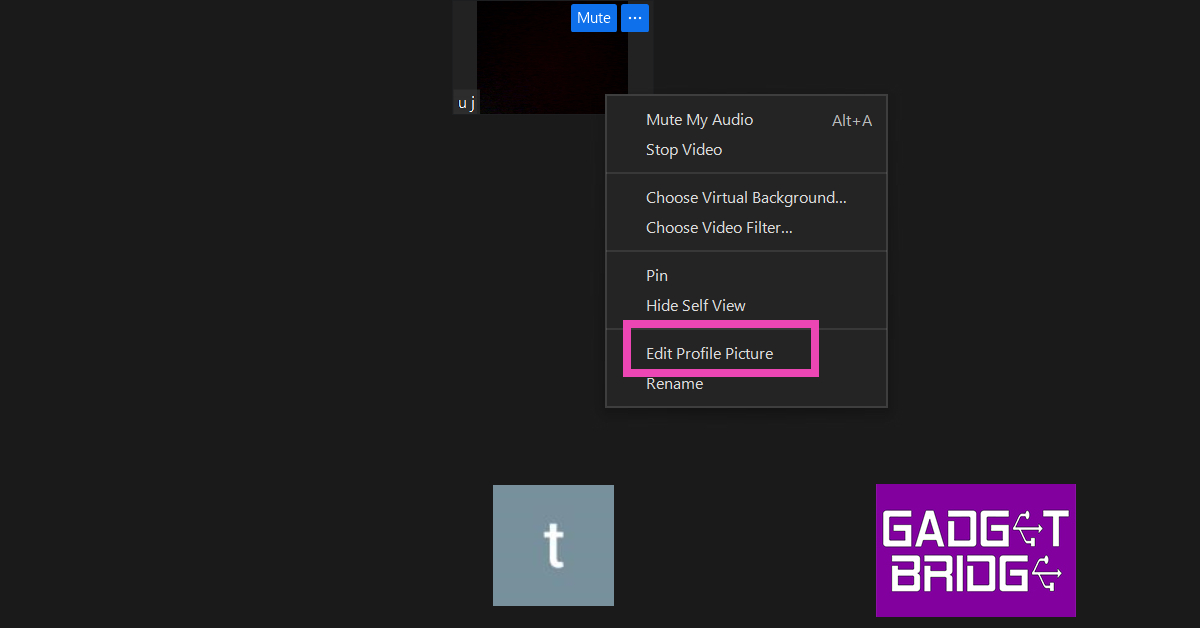Open Choose Virtual Background option
Viewport: 1200px width, 628px height.
pyautogui.click(x=746, y=198)
